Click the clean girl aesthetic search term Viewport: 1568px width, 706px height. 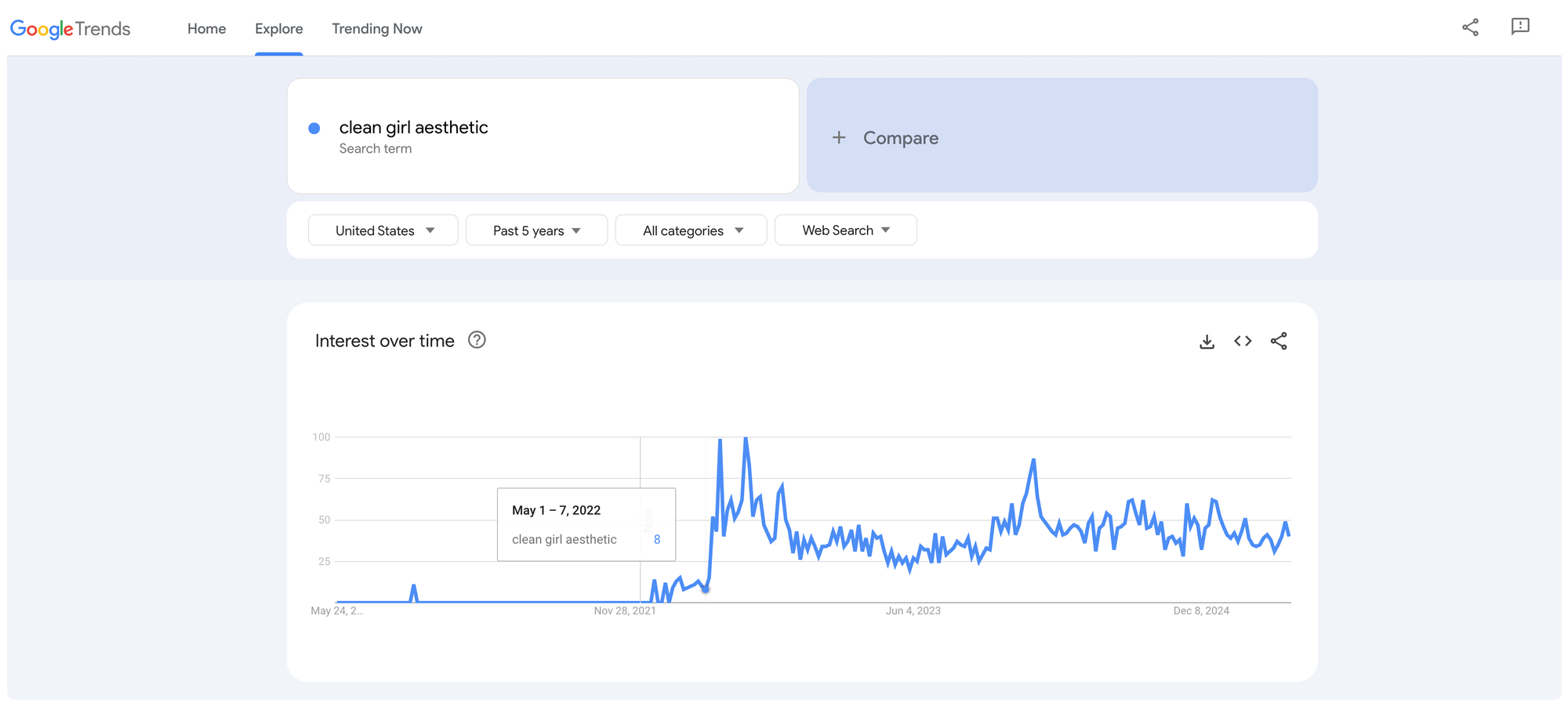413,127
